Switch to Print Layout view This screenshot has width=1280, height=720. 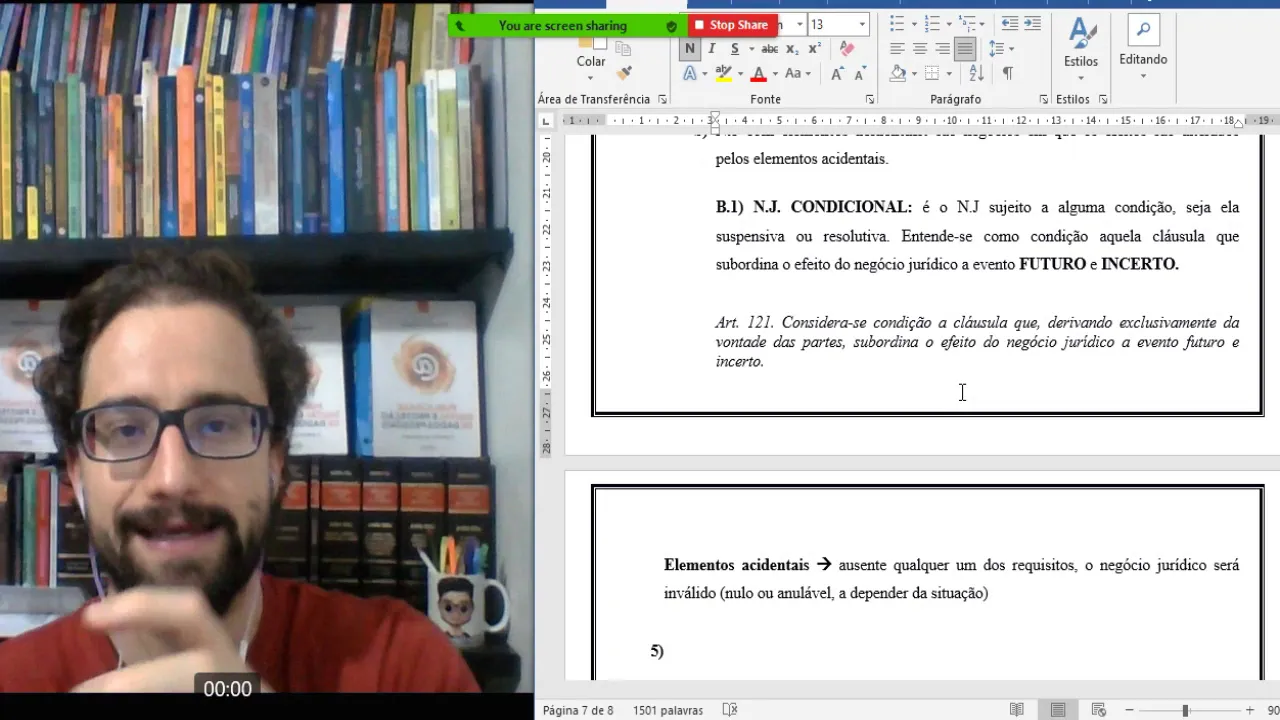[1058, 710]
